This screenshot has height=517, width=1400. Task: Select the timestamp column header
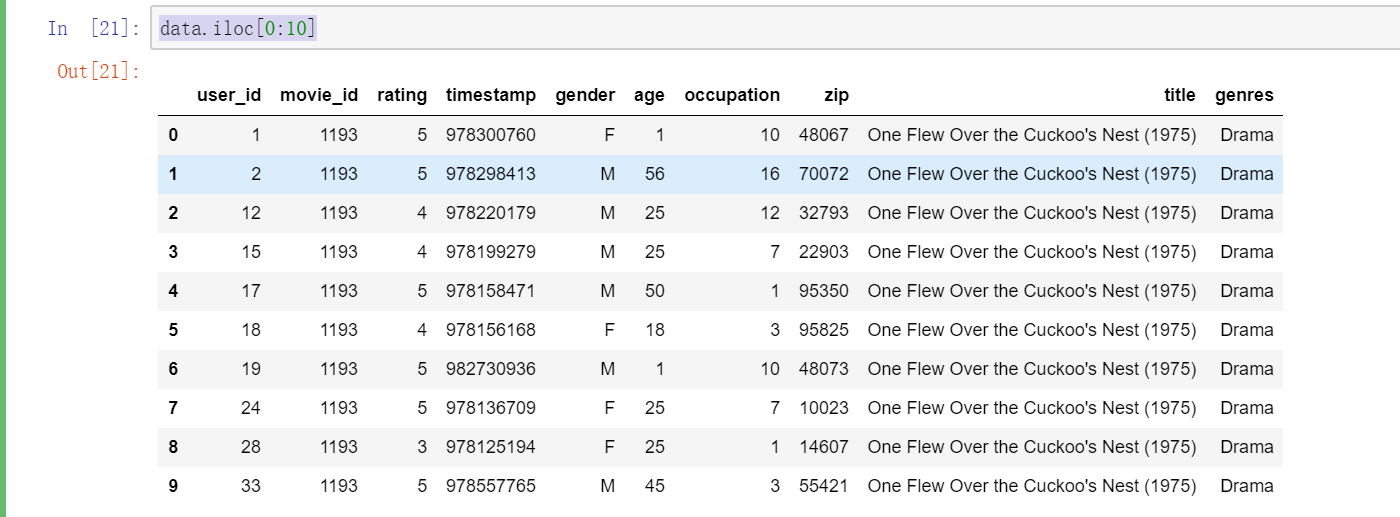pos(491,95)
